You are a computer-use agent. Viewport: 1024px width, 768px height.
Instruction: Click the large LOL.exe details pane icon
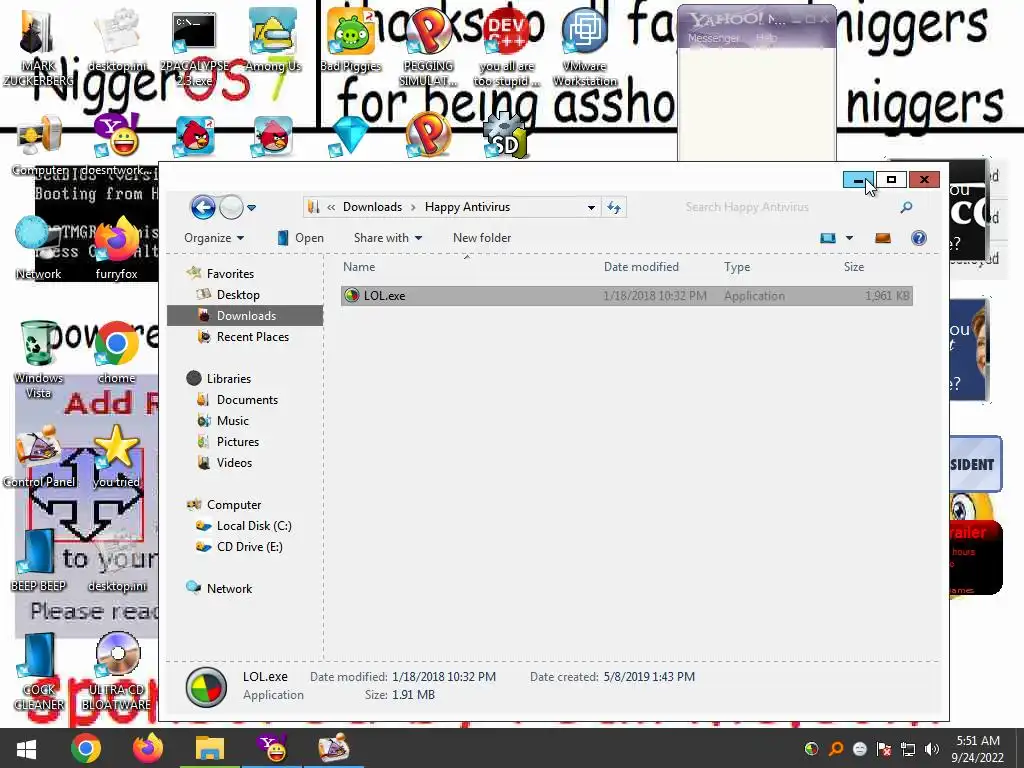point(206,686)
